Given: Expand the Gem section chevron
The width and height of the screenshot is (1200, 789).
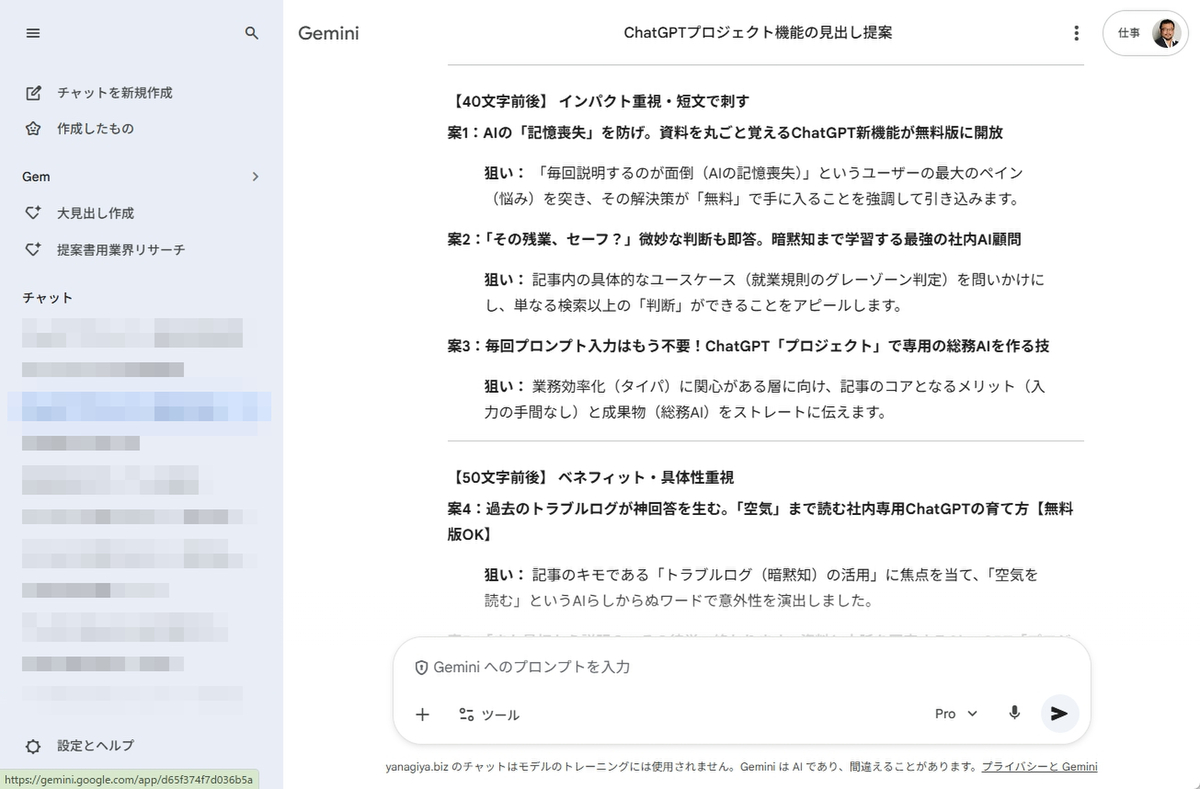Looking at the screenshot, I should [x=255, y=177].
